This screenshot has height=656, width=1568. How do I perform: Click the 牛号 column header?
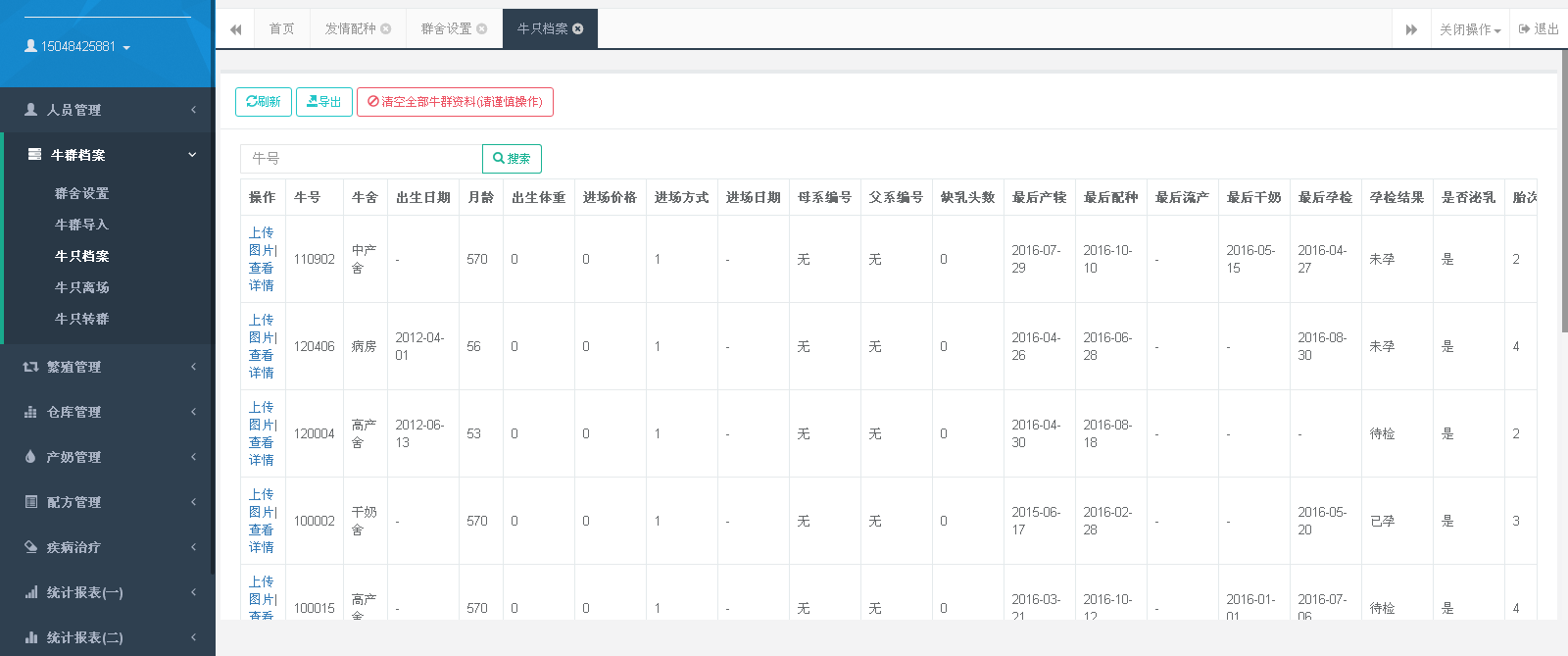(314, 197)
